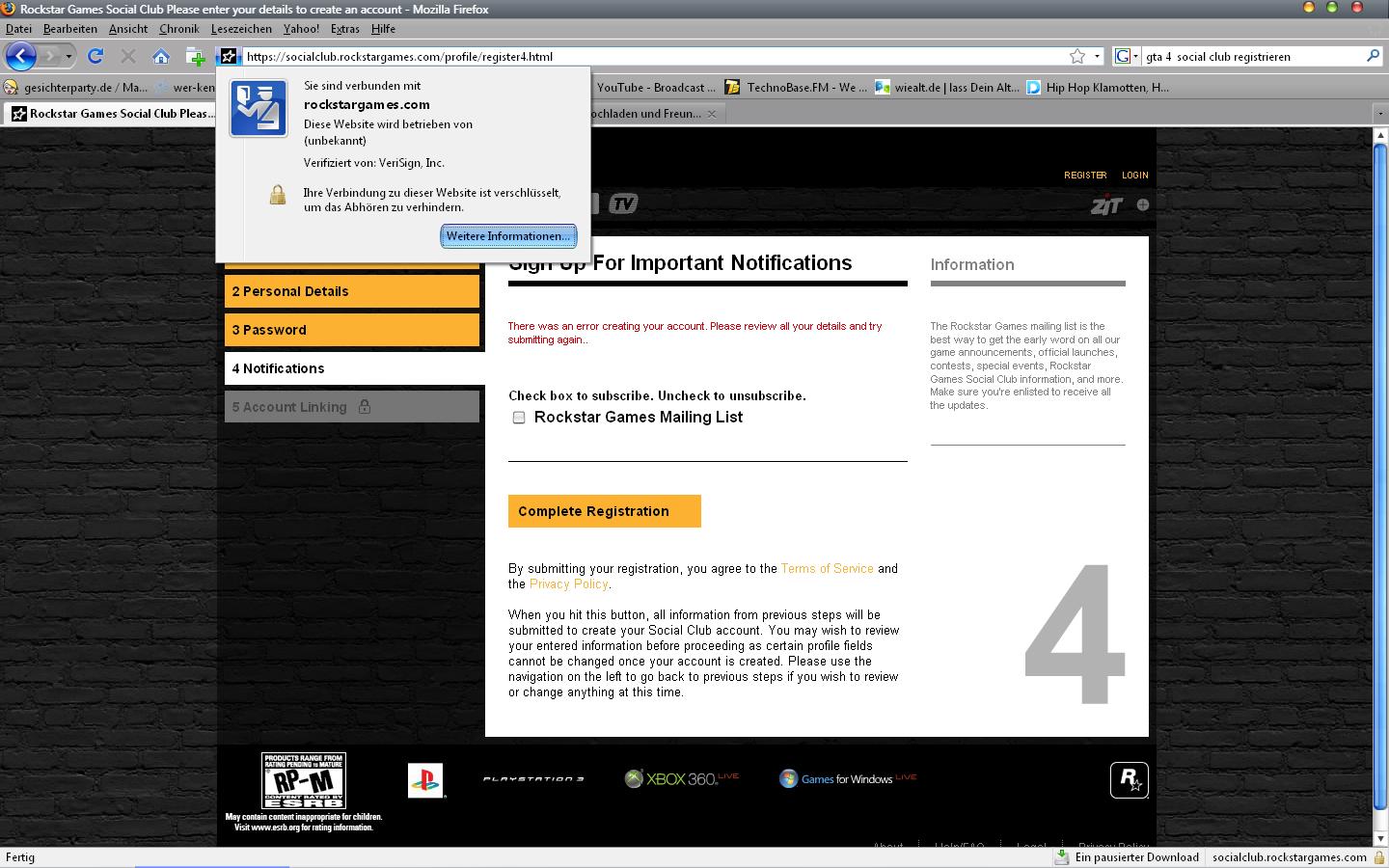Open the Hilfe menu
The height and width of the screenshot is (868, 1389).
point(383,29)
